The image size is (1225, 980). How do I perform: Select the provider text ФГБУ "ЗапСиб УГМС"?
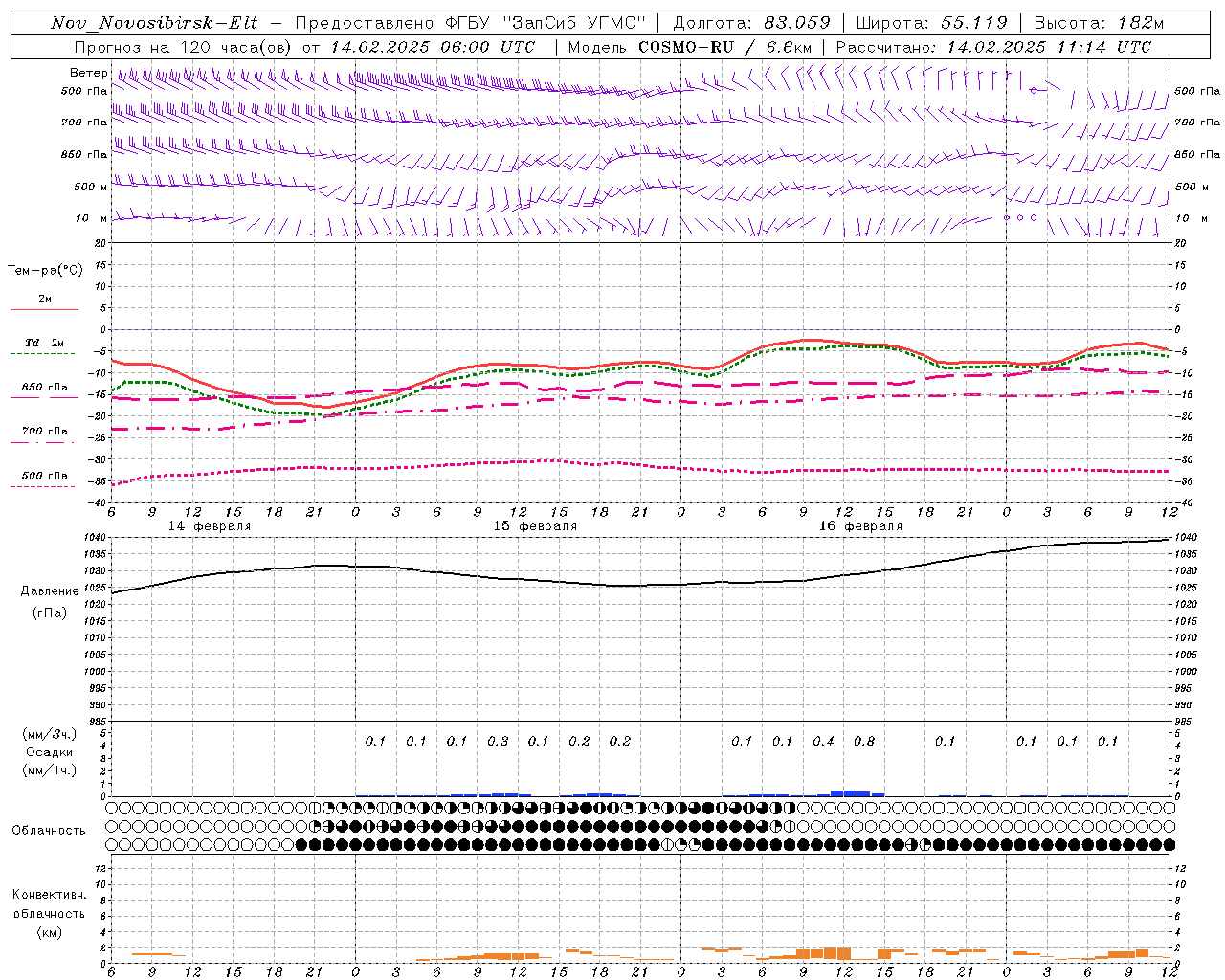pos(546,23)
